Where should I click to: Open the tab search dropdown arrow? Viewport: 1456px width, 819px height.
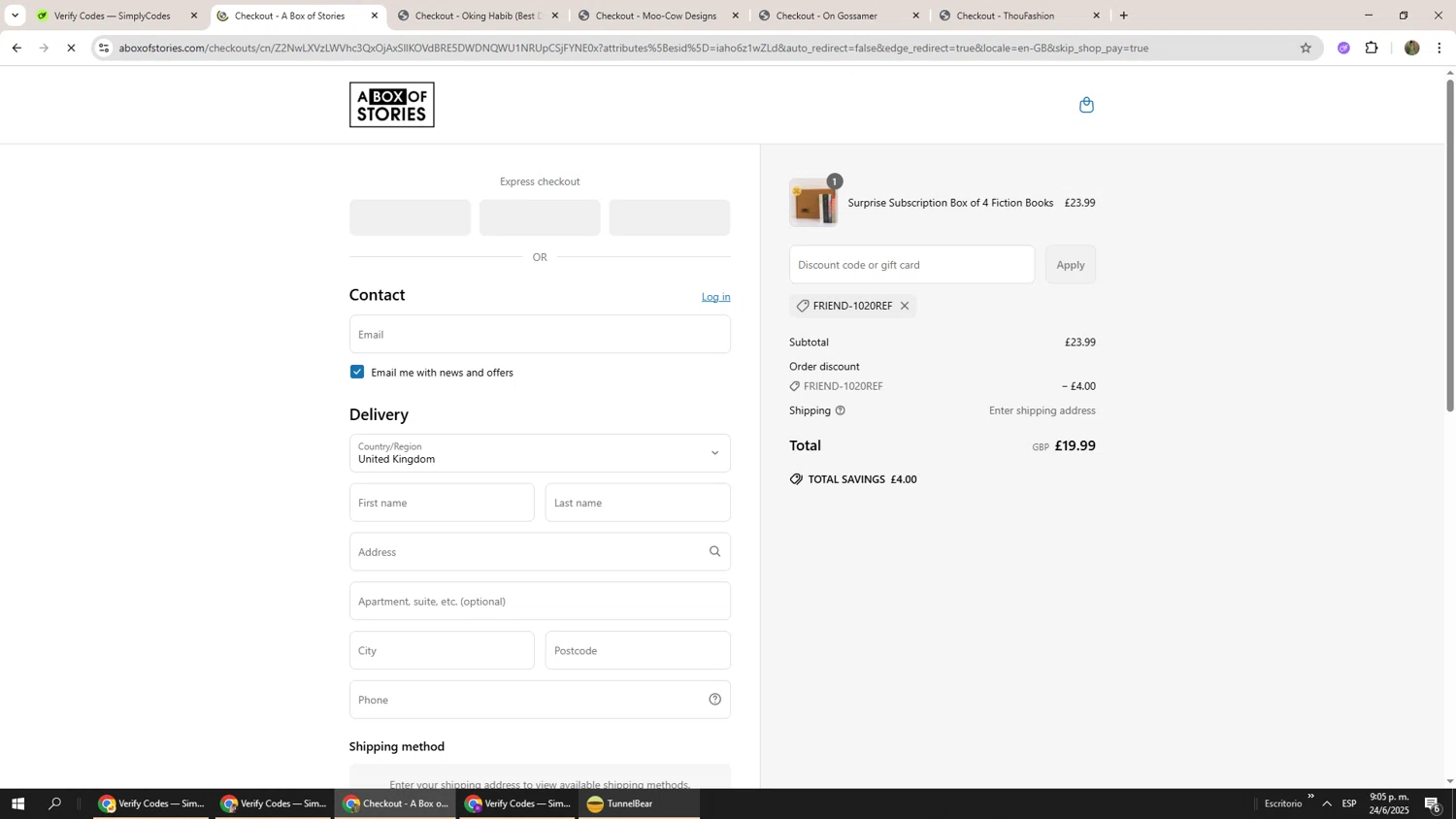[14, 16]
